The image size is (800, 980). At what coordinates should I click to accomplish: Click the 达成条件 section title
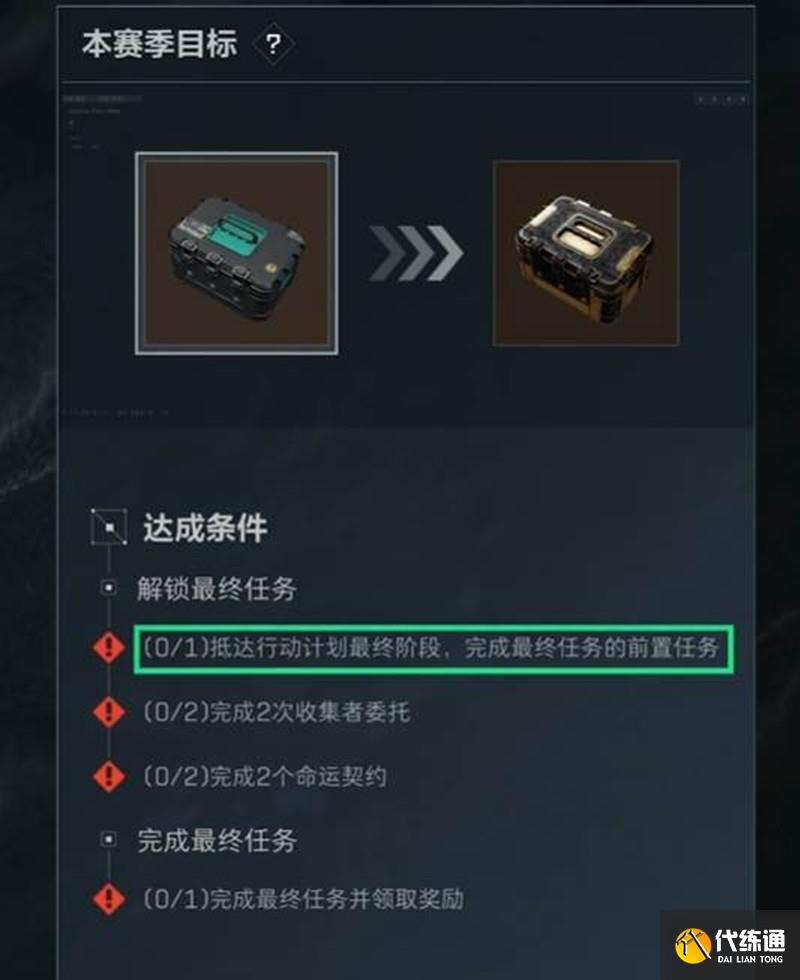(x=205, y=528)
